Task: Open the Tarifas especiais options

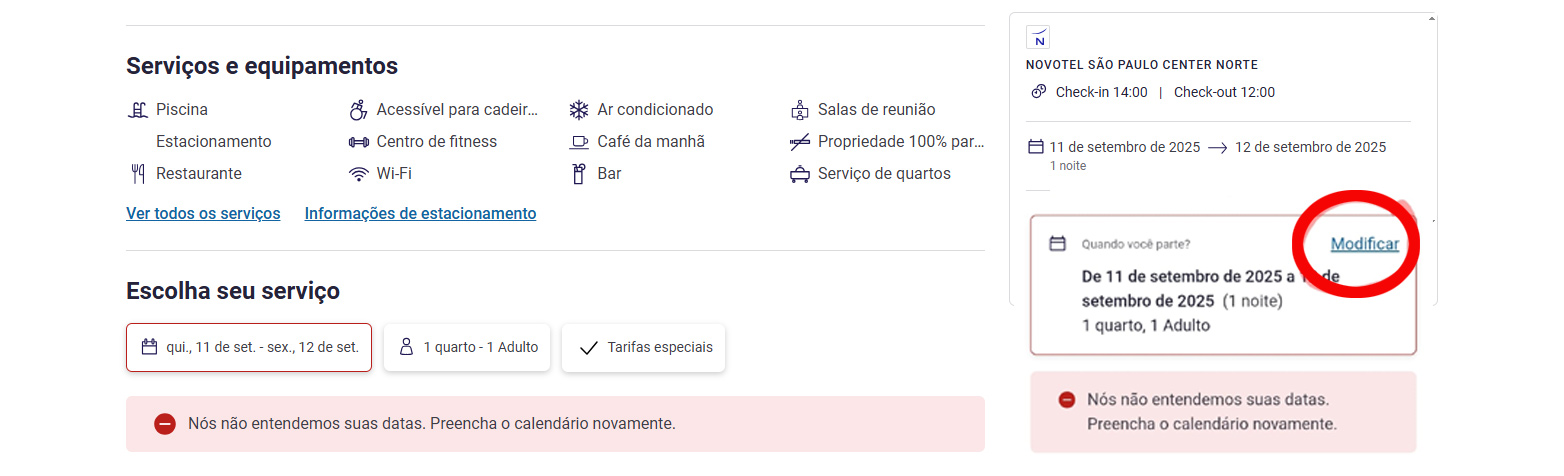Action: click(x=643, y=348)
